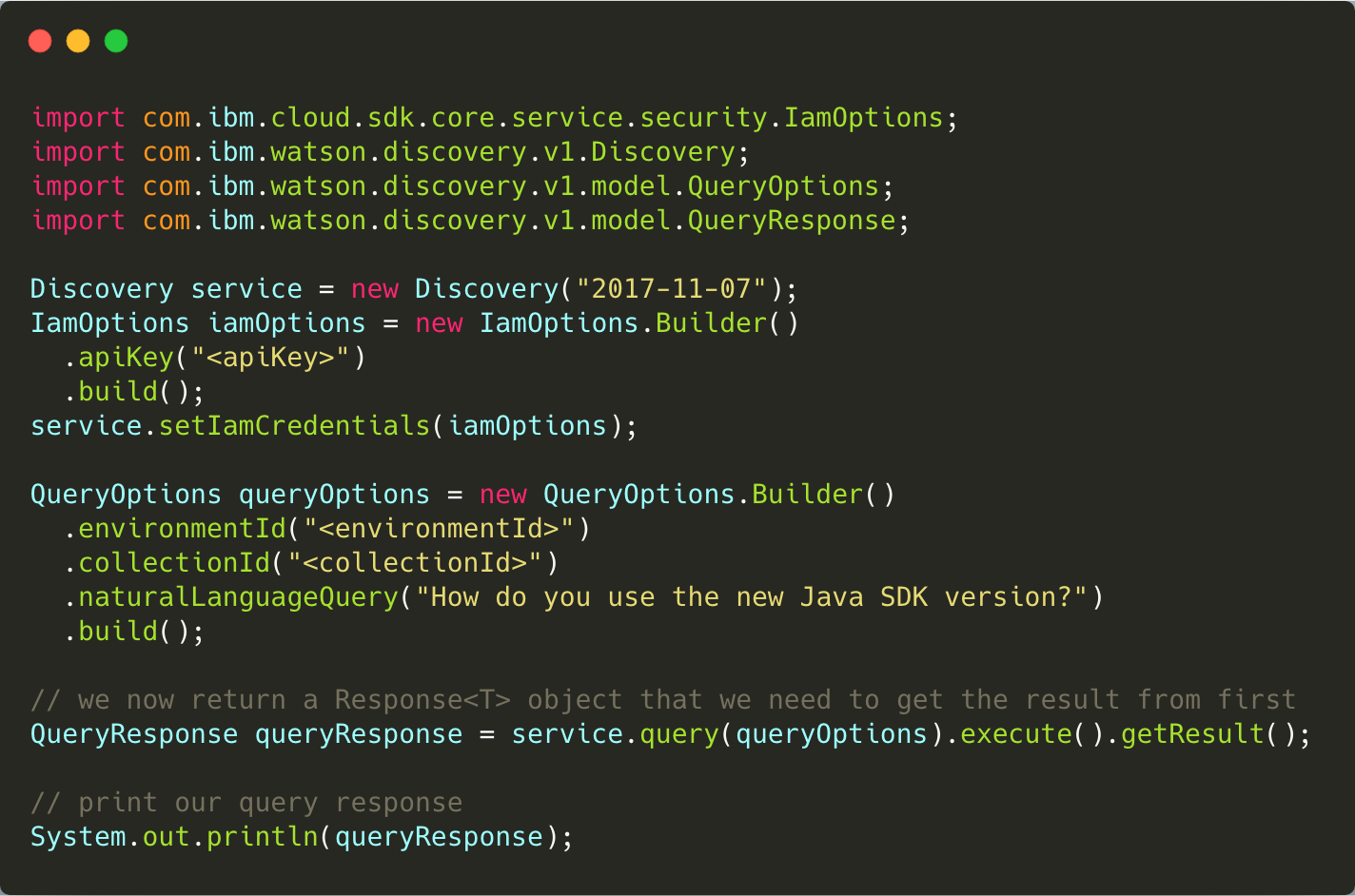1355x896 pixels.
Task: Select the collectionId placeholder string
Action: pos(416,562)
